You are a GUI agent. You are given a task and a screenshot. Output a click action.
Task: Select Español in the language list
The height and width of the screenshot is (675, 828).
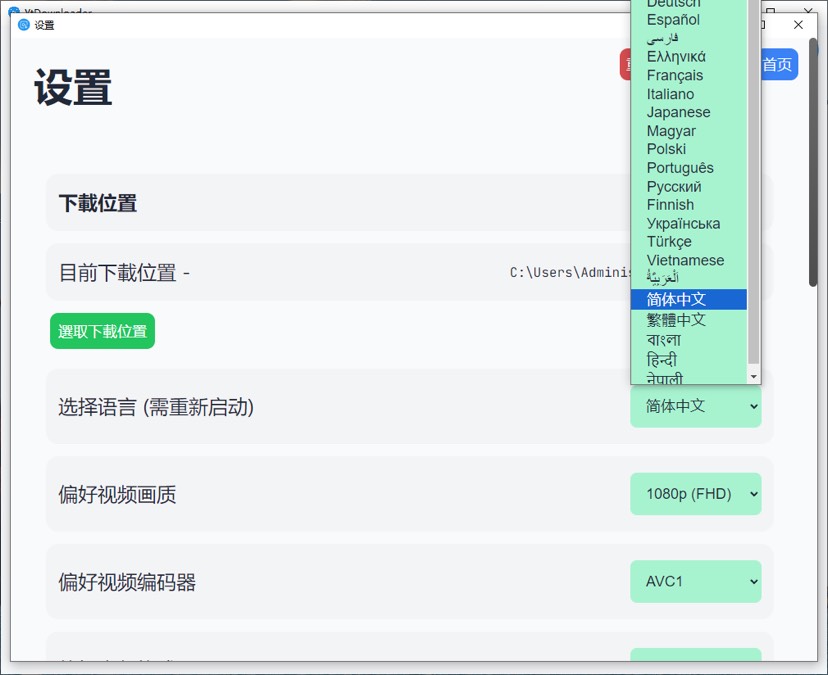(x=689, y=20)
